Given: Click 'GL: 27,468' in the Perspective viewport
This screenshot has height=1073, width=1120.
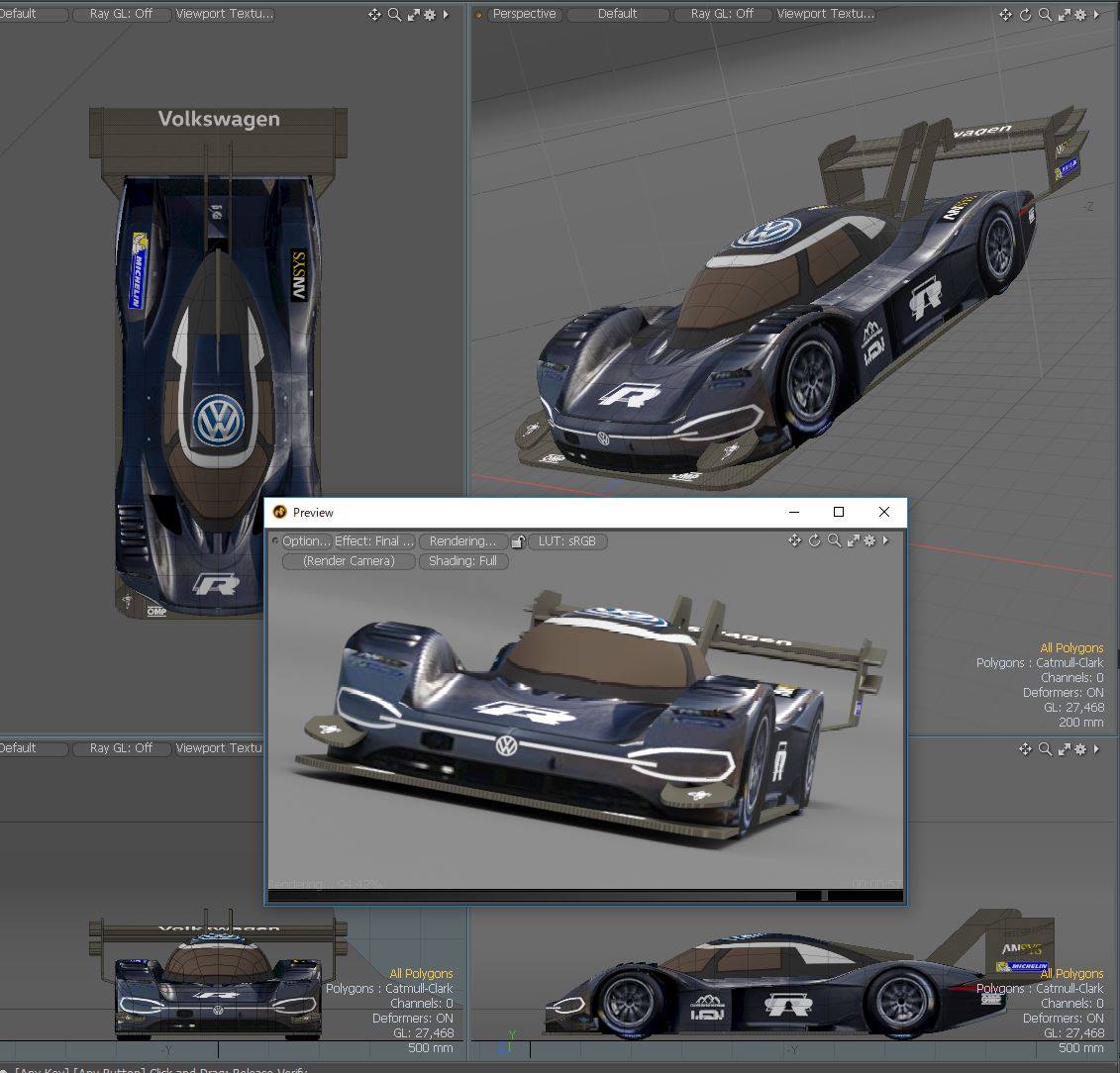Looking at the screenshot, I should coord(1073,708).
